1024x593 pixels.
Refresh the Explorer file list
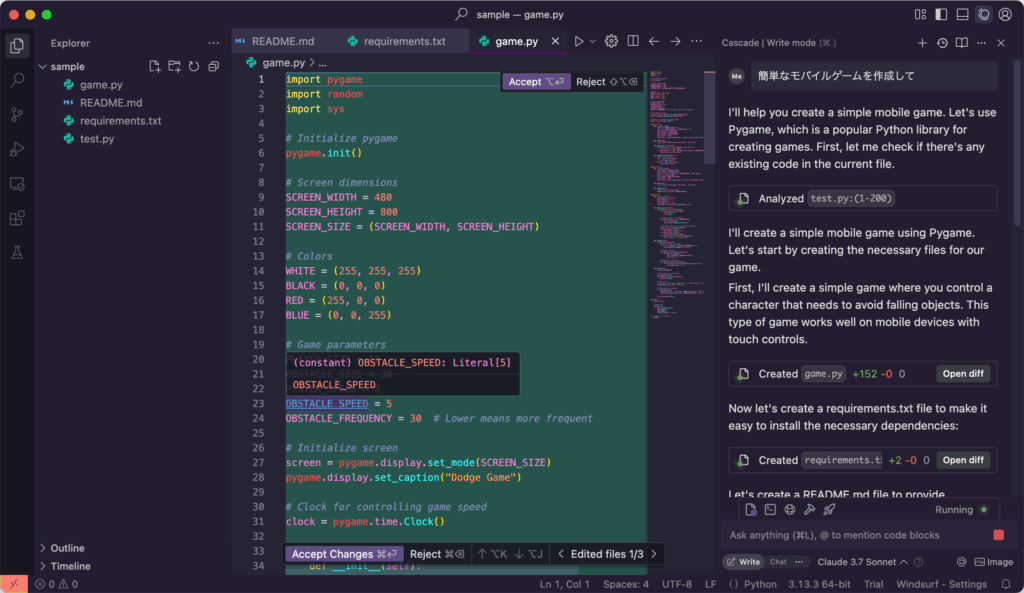[x=194, y=66]
